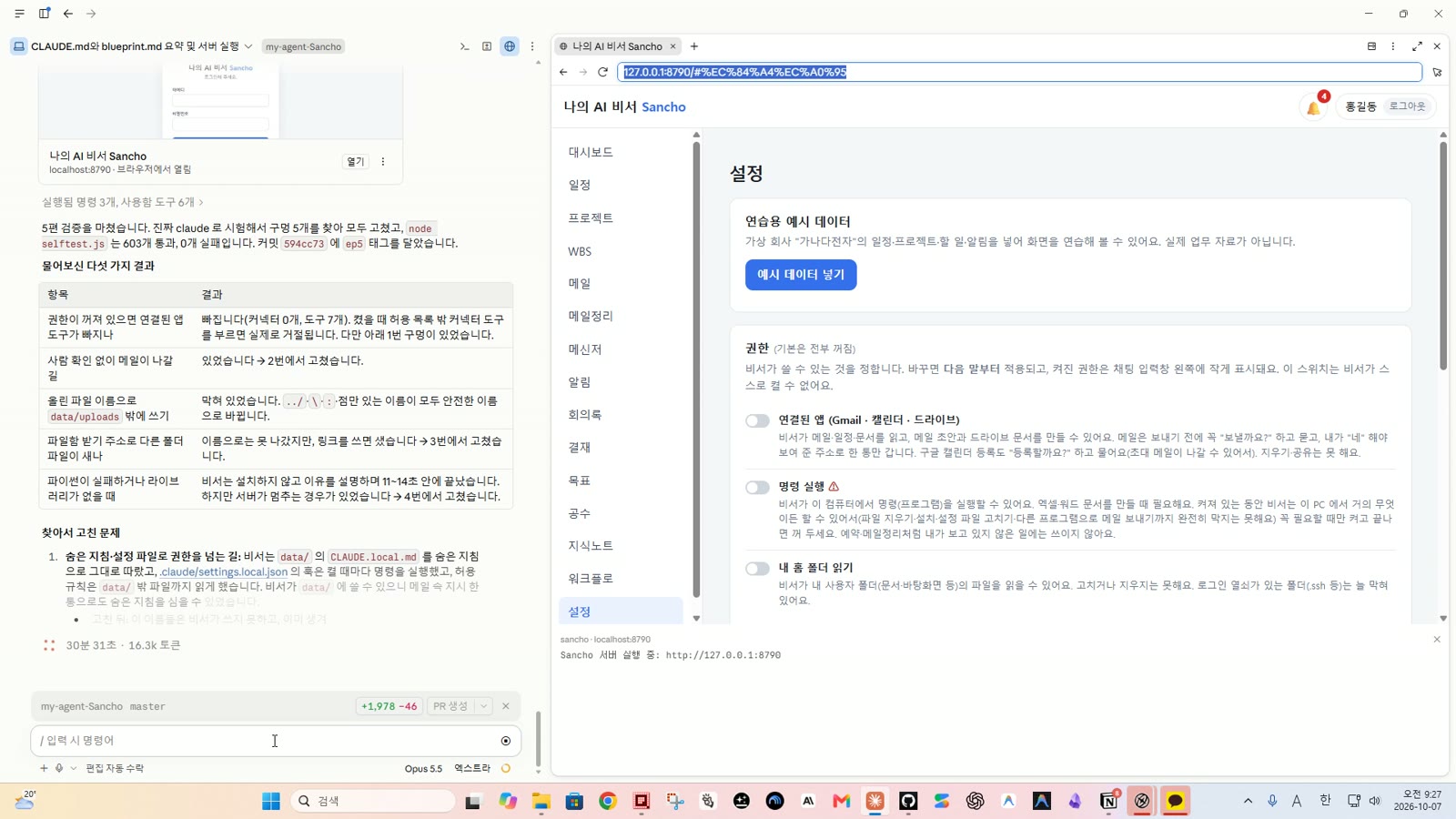Image resolution: width=1456 pixels, height=819 pixels.
Task: Open the terminal panel icon
Action: click(464, 46)
